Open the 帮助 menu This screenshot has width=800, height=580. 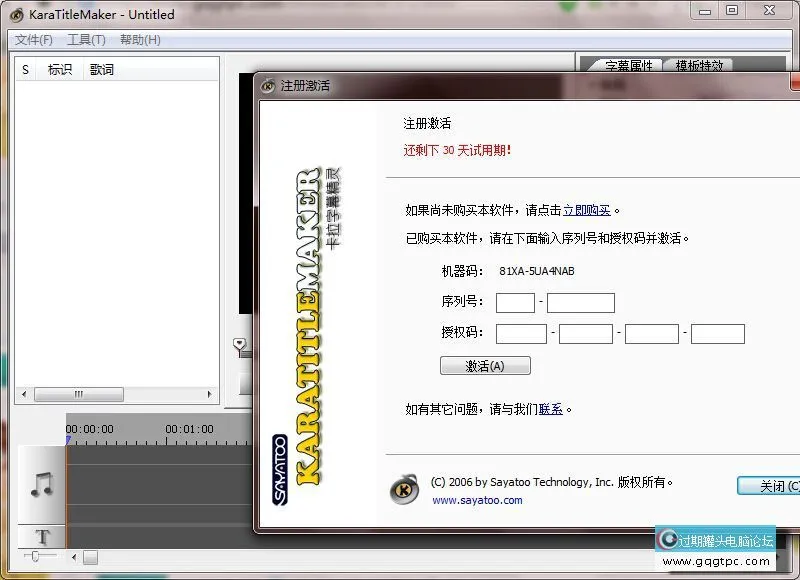(138, 40)
